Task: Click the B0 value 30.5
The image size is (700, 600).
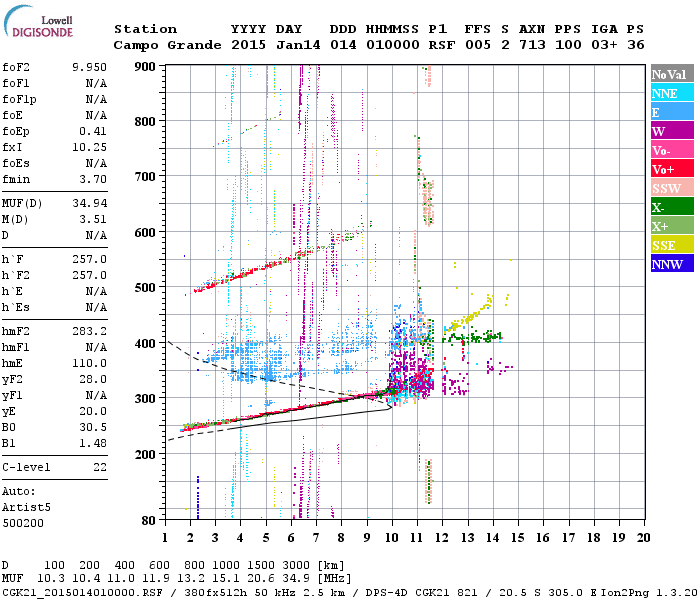Action: tap(93, 427)
